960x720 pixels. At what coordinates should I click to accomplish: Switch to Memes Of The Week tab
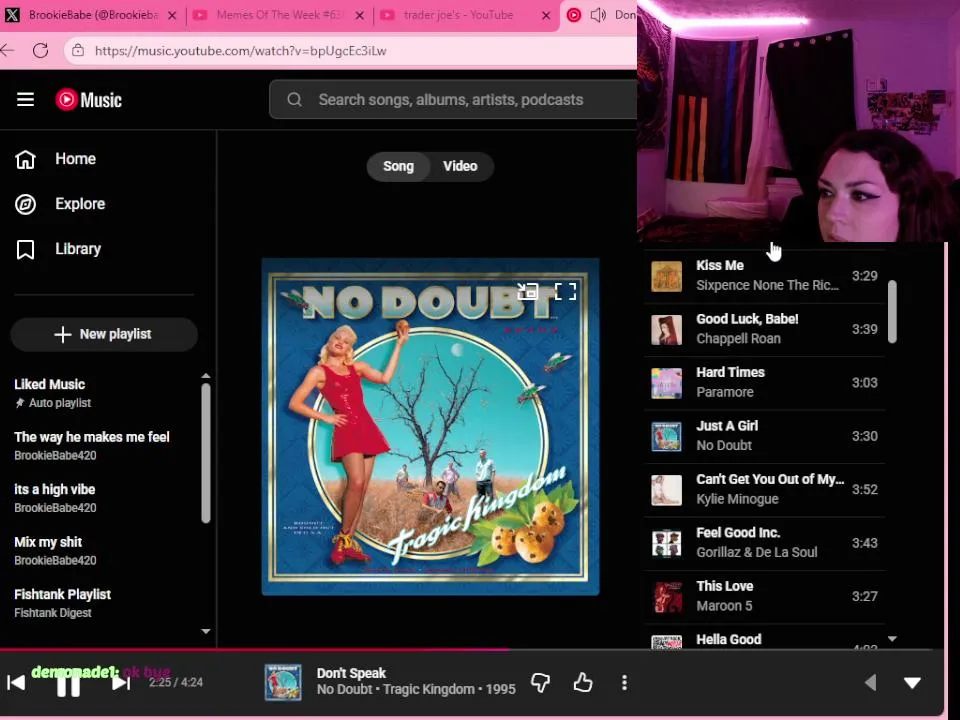277,15
